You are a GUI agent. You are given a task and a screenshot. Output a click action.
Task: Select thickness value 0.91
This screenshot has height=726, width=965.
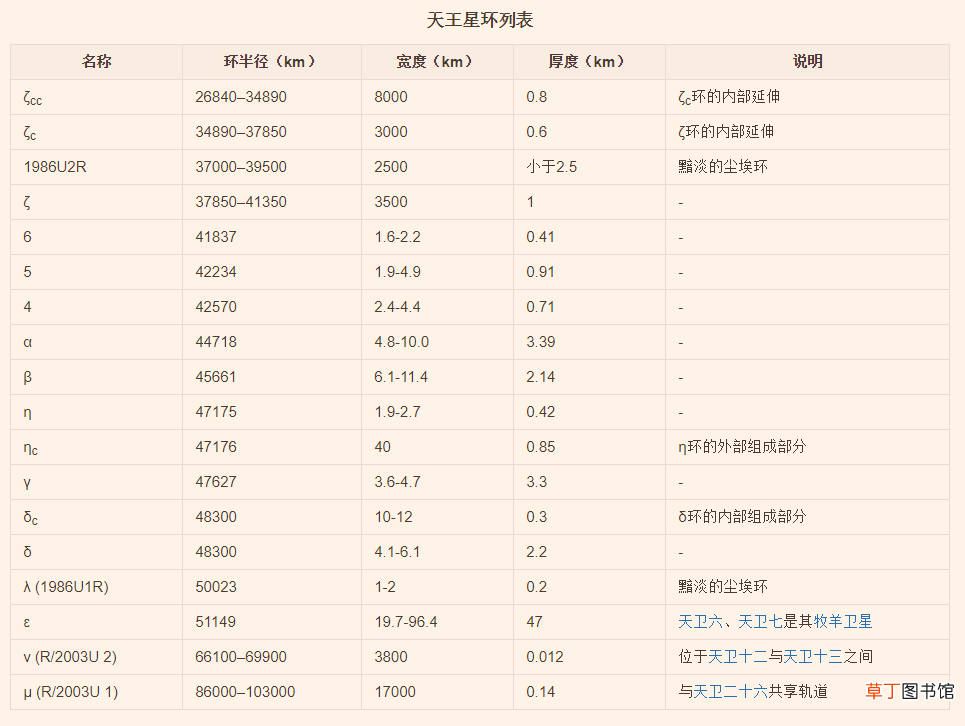coord(540,272)
